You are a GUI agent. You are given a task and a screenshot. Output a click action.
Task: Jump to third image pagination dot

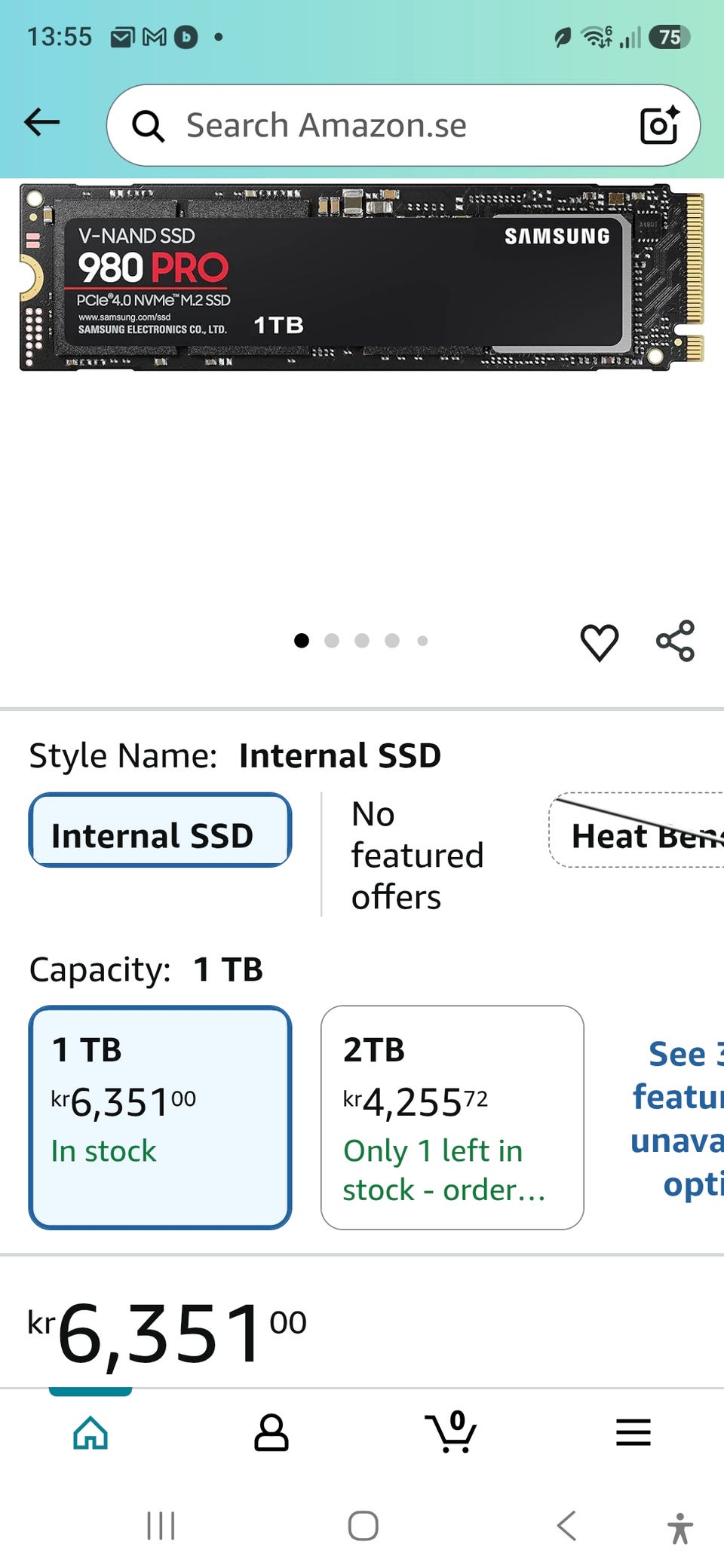(362, 641)
